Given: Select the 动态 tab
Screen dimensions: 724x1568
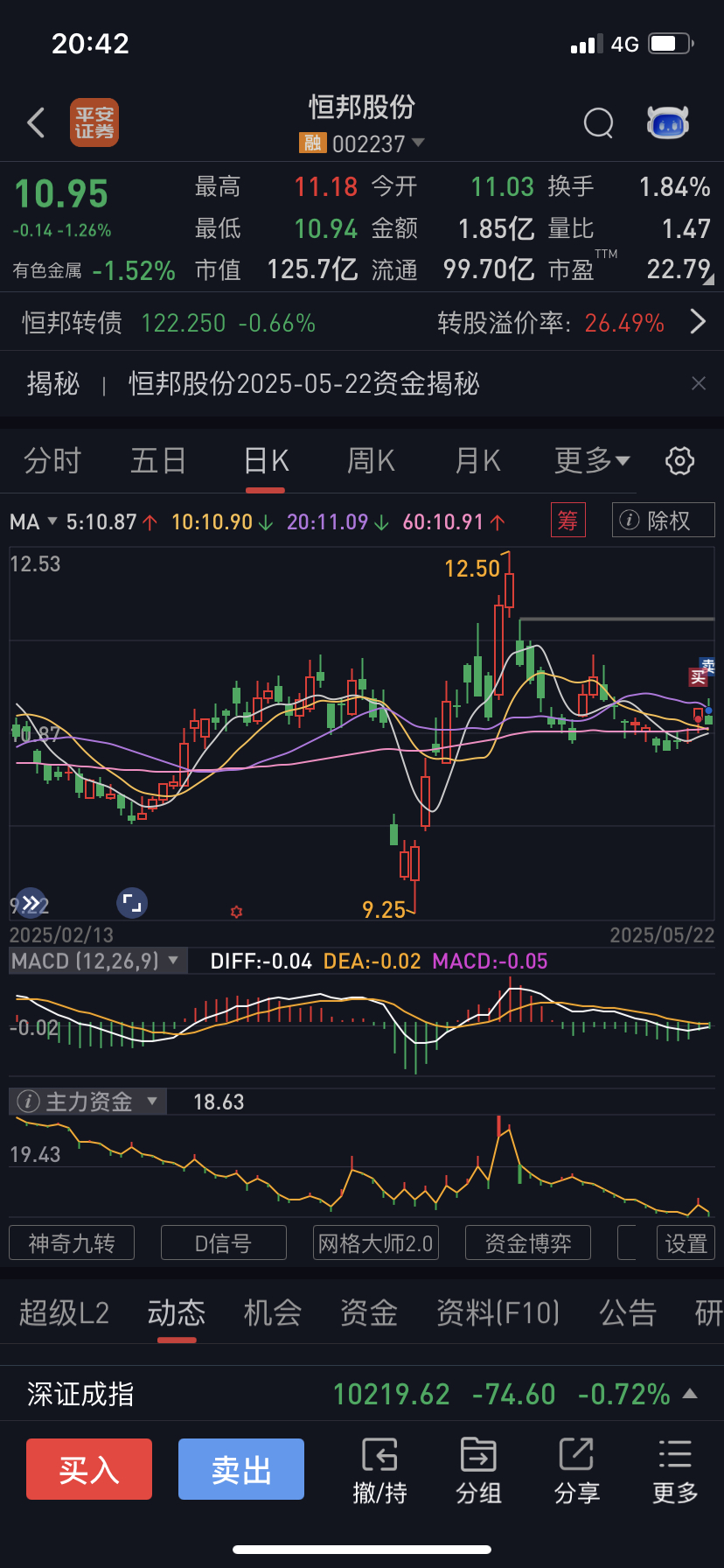Looking at the screenshot, I should (177, 1313).
